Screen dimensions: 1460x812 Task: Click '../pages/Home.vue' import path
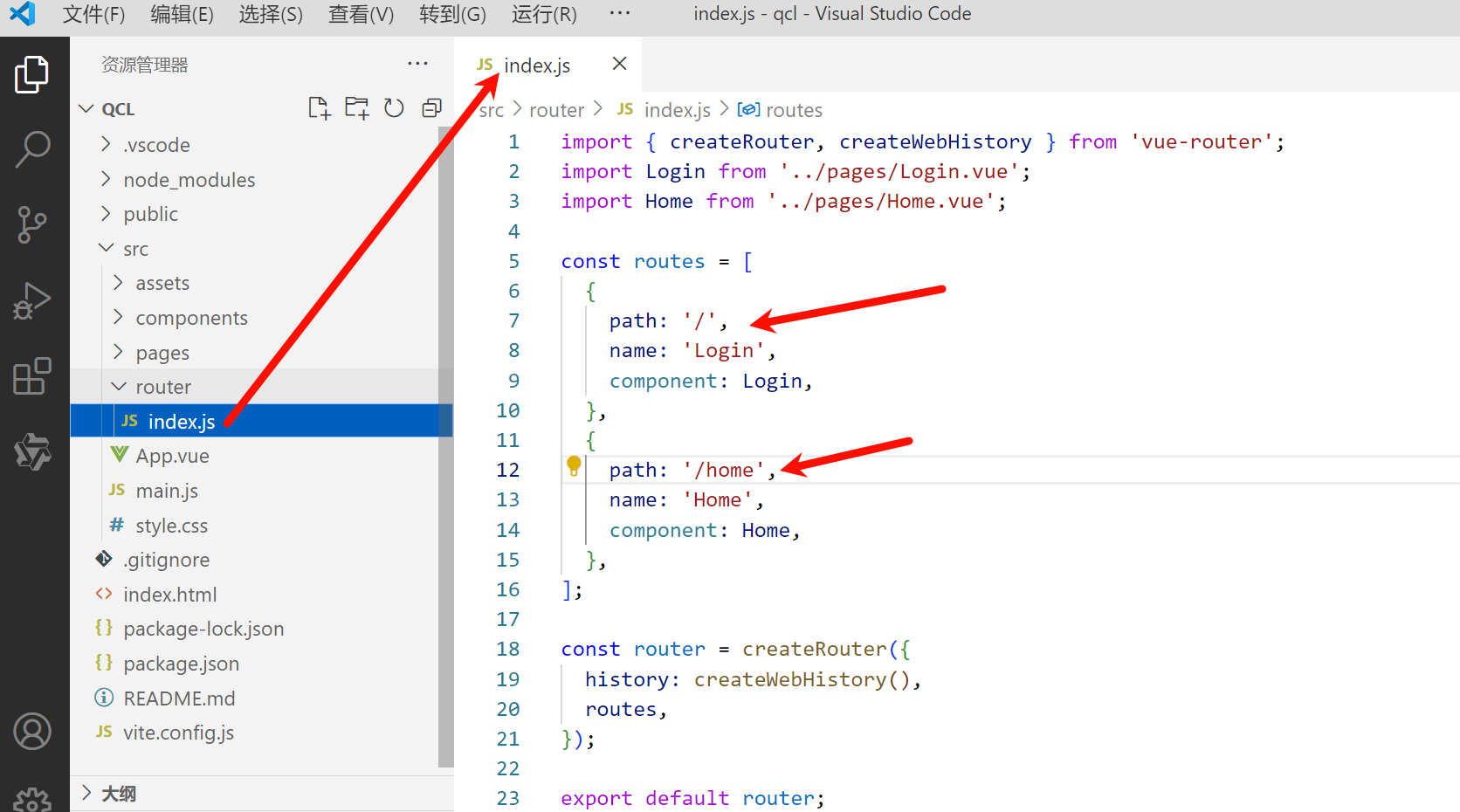(881, 201)
